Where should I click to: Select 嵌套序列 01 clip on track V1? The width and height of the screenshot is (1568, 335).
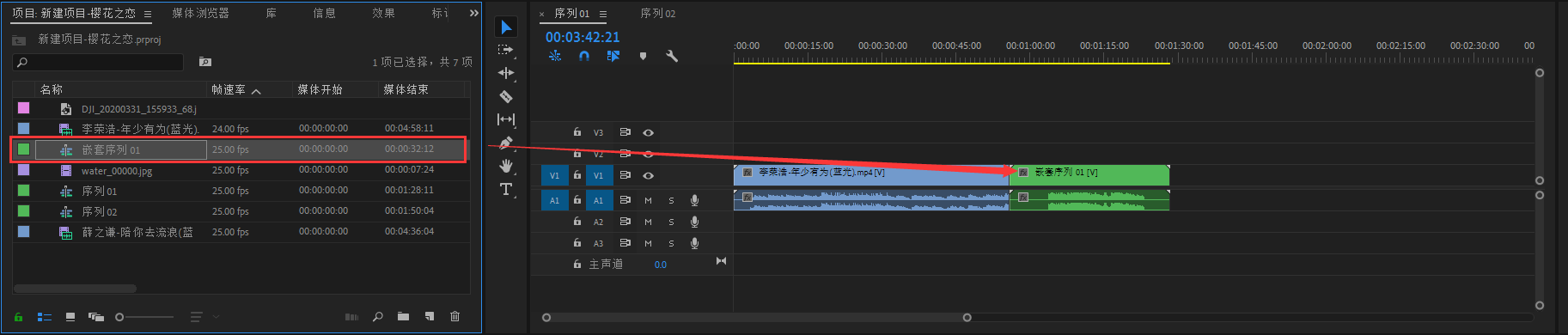click(1089, 175)
